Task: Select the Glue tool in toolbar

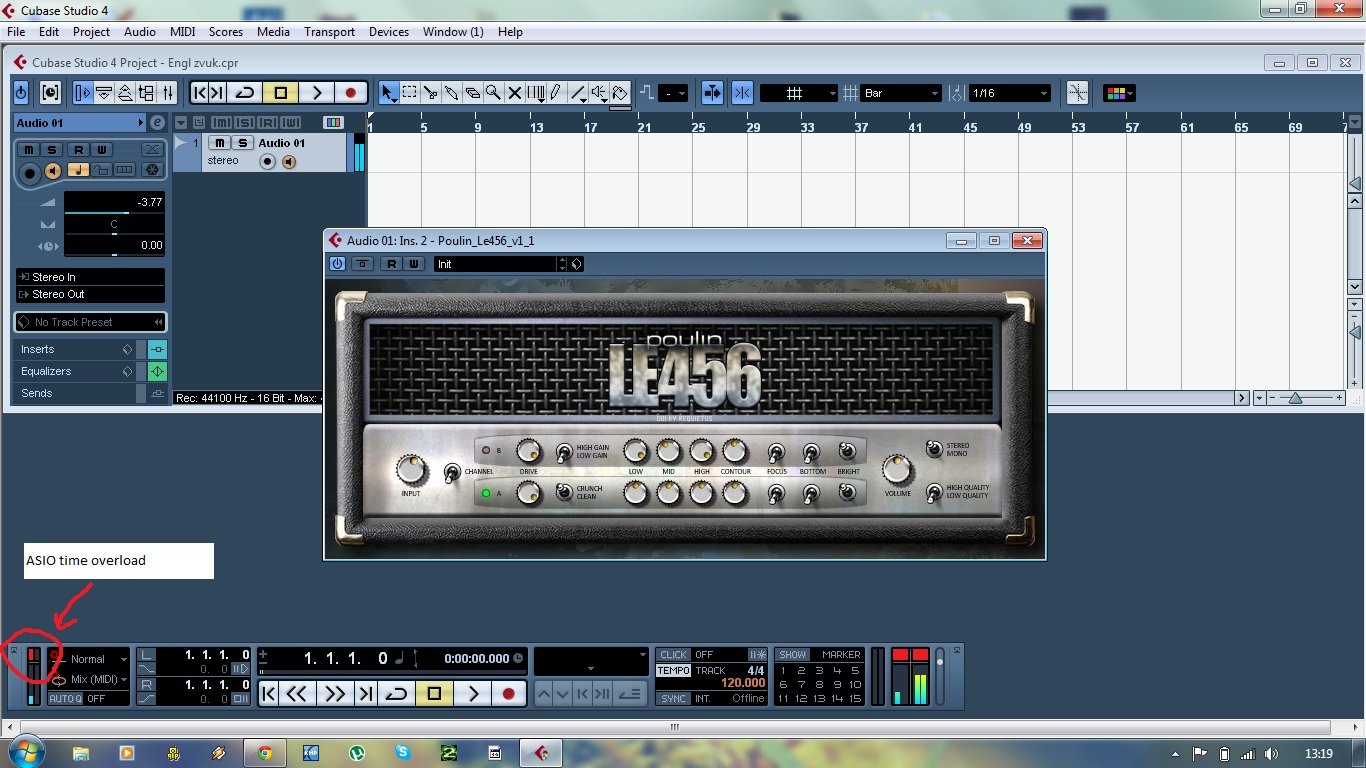Action: (452, 93)
